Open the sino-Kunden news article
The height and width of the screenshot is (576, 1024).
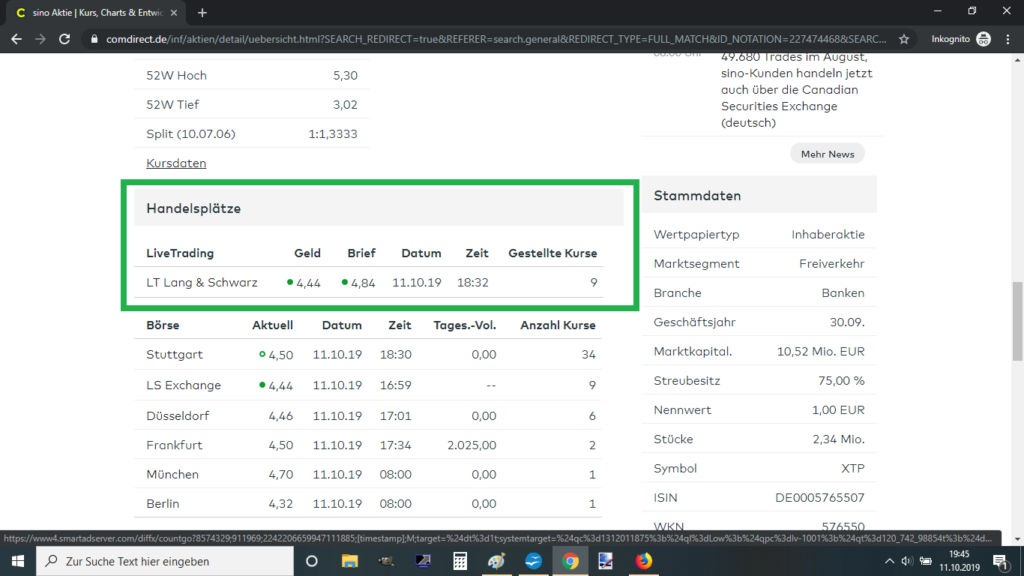(797, 89)
